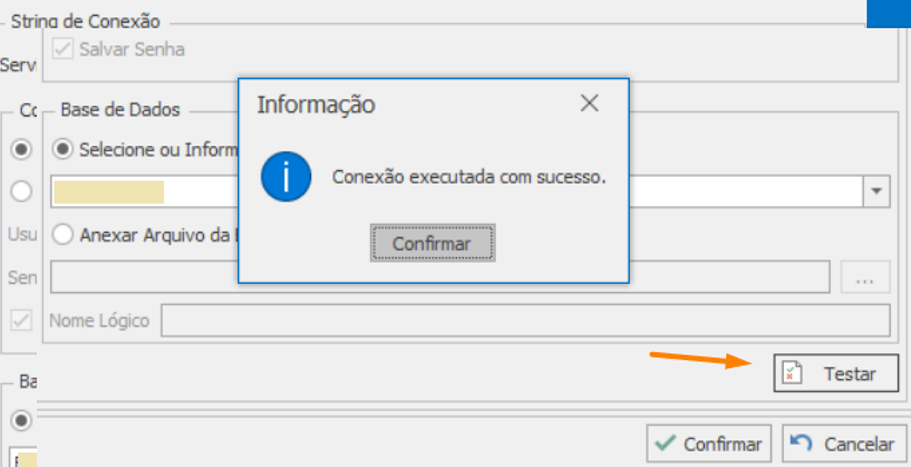911x467 pixels.
Task: Click the 'Conexão executada com sucesso' message
Action: click(x=469, y=178)
